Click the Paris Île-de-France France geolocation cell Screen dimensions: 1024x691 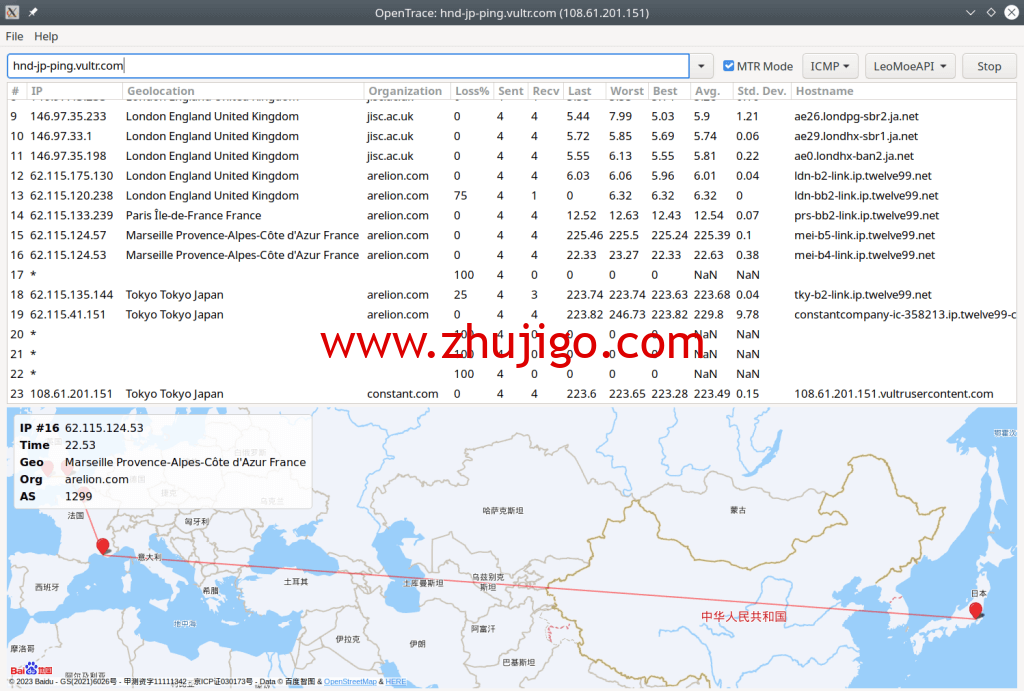(x=193, y=216)
